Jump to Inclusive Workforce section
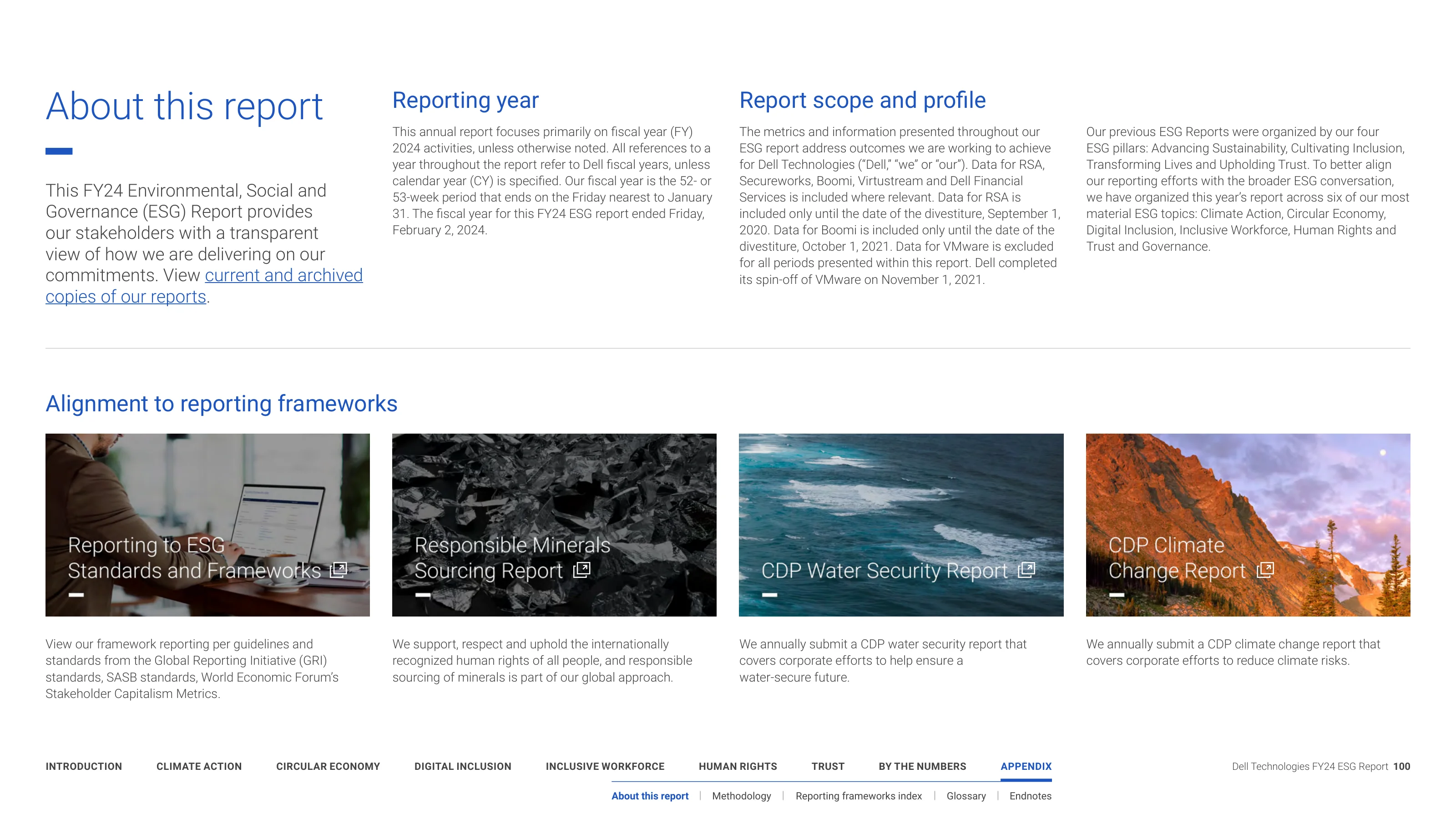Viewport: 1456px width, 819px height. [x=605, y=766]
